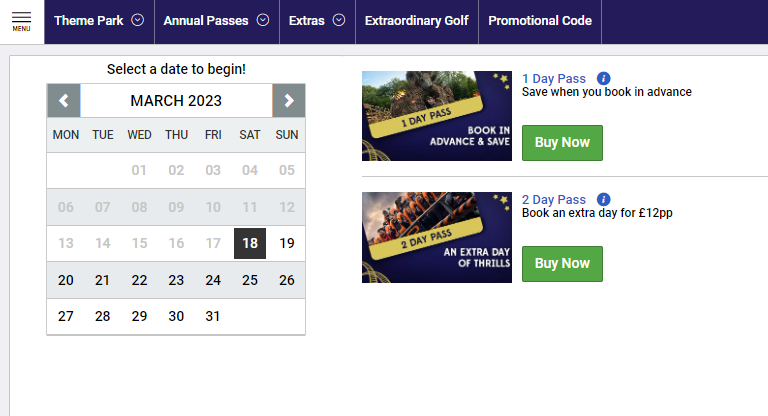Image resolution: width=768 pixels, height=416 pixels.
Task: Click Buy Now for 1 Day Pass
Action: click(562, 143)
